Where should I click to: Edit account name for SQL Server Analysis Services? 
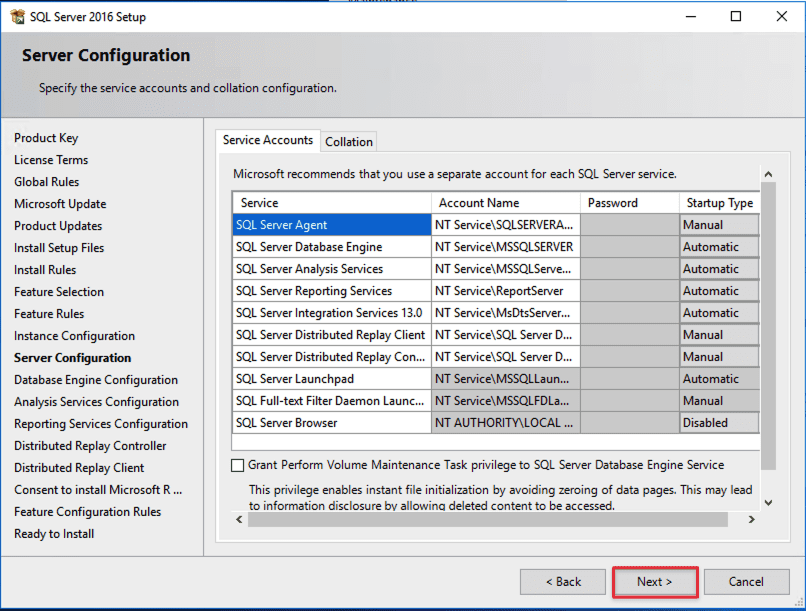pos(505,269)
